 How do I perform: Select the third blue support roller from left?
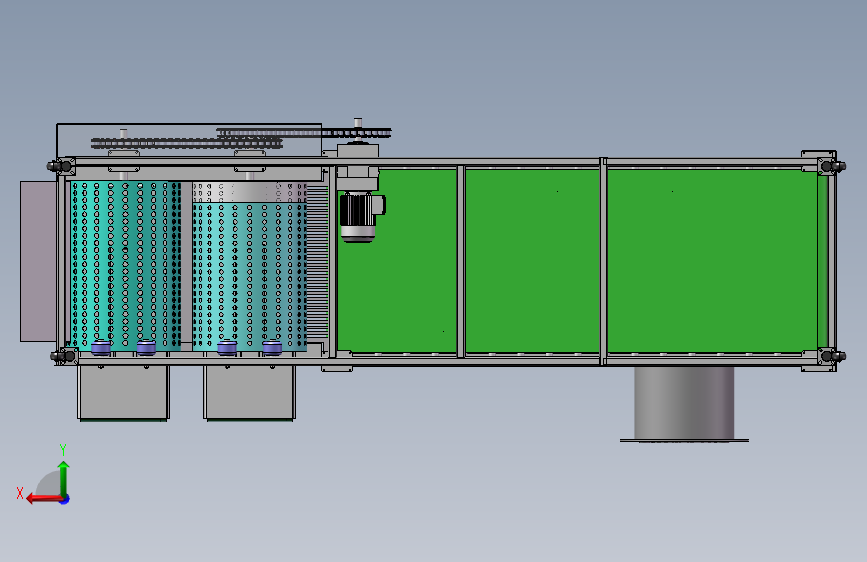(227, 348)
